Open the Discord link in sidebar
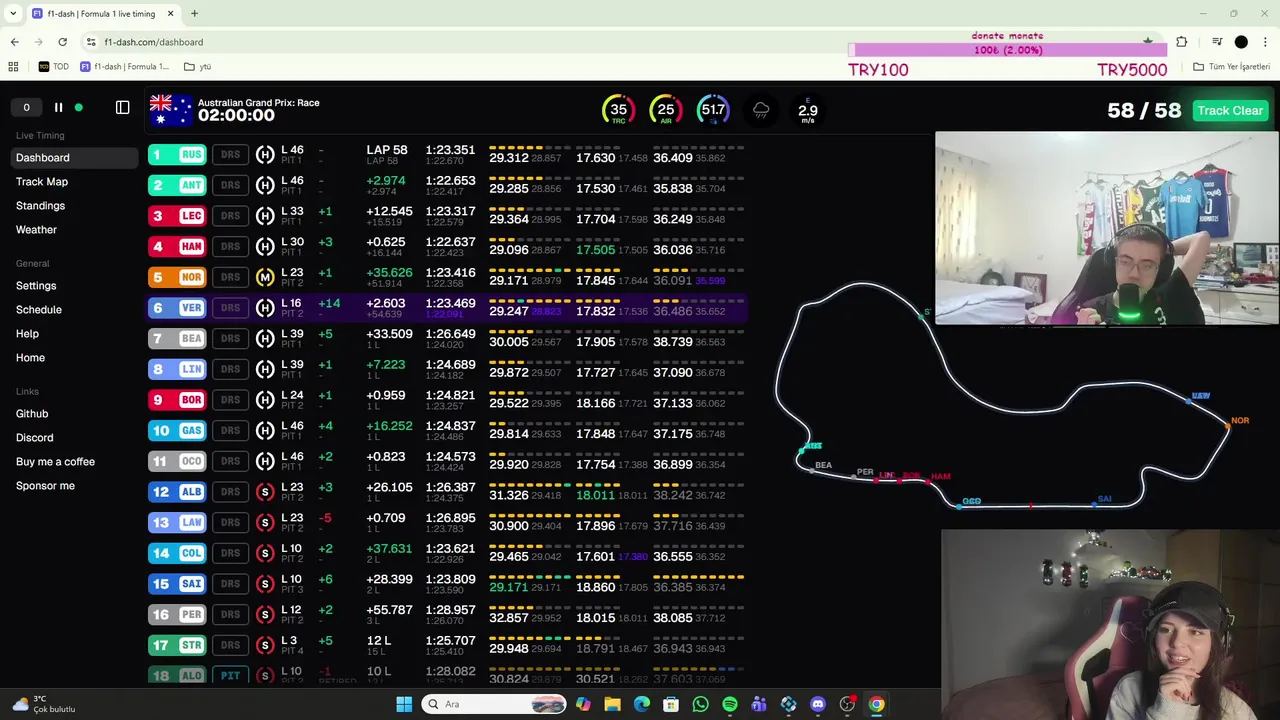 [x=35, y=437]
